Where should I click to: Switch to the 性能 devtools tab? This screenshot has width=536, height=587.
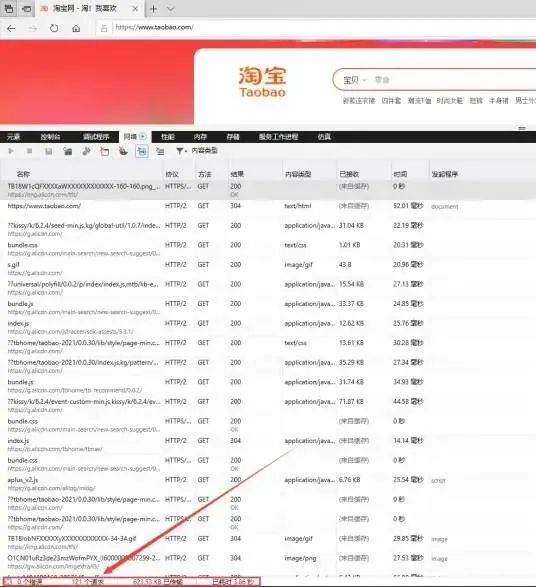click(168, 137)
